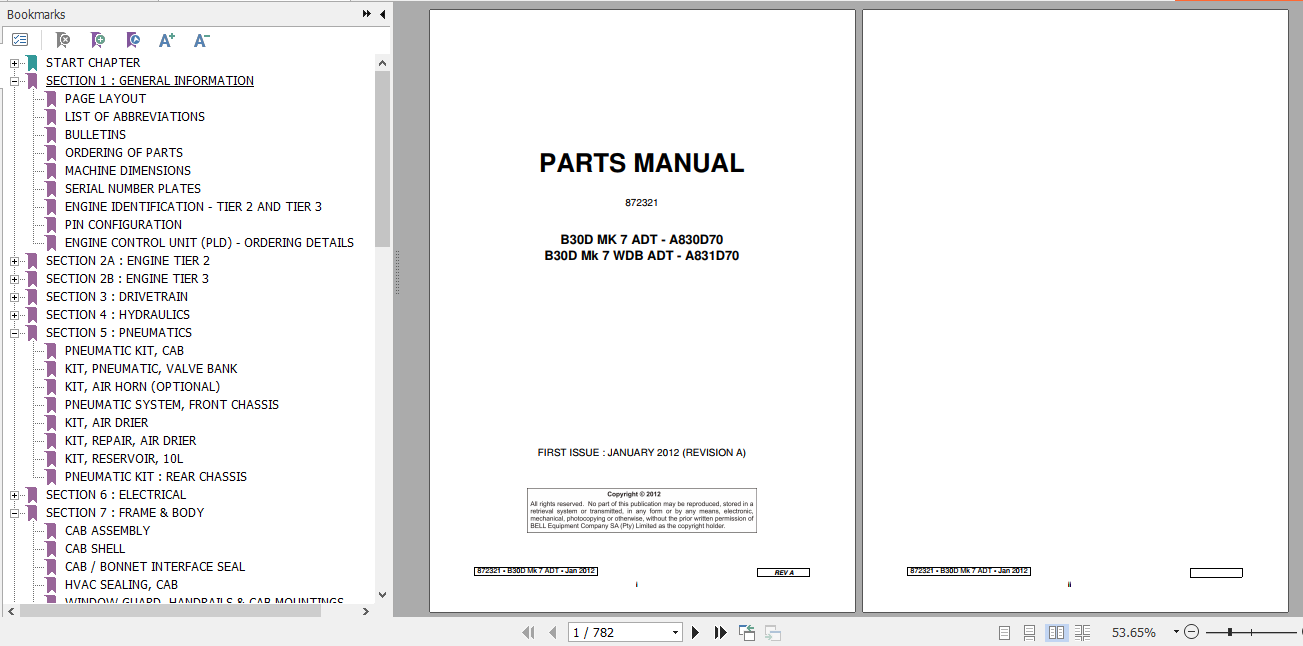Viewport: 1303px width, 646px height.
Task: Delete the selected bookmark using toolbar icon
Action: [x=62, y=39]
